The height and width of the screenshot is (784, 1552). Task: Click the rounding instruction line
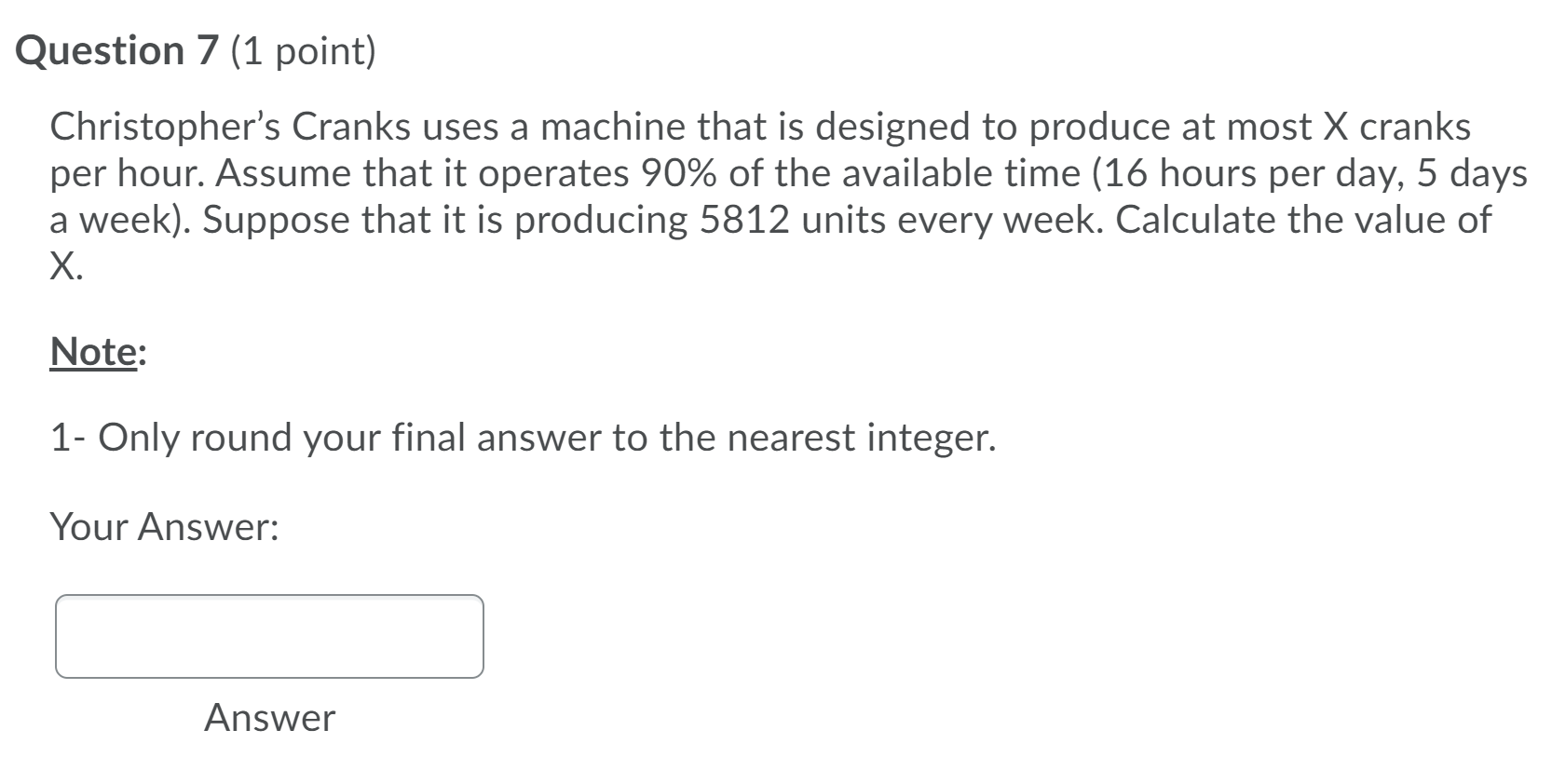[522, 437]
